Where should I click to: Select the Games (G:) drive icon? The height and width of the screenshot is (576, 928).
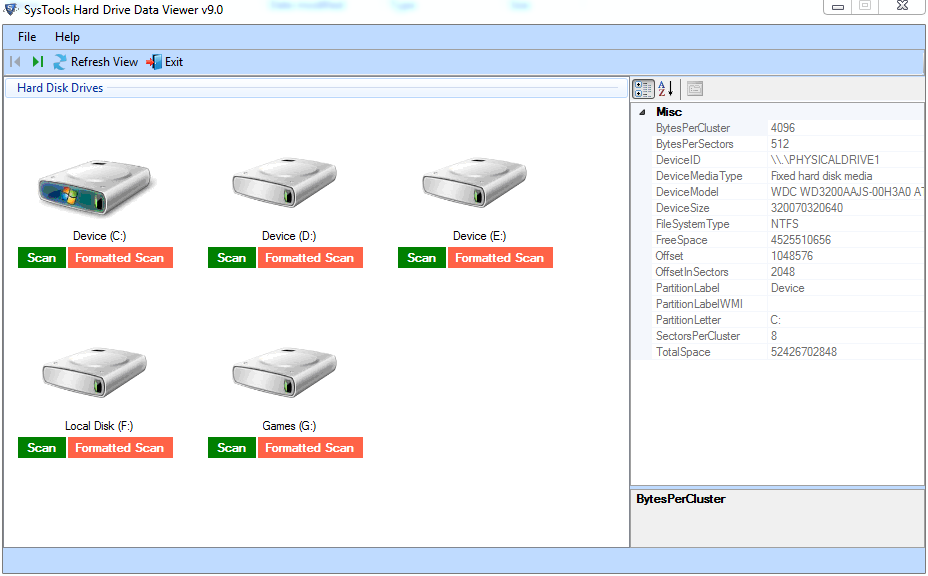point(285,372)
